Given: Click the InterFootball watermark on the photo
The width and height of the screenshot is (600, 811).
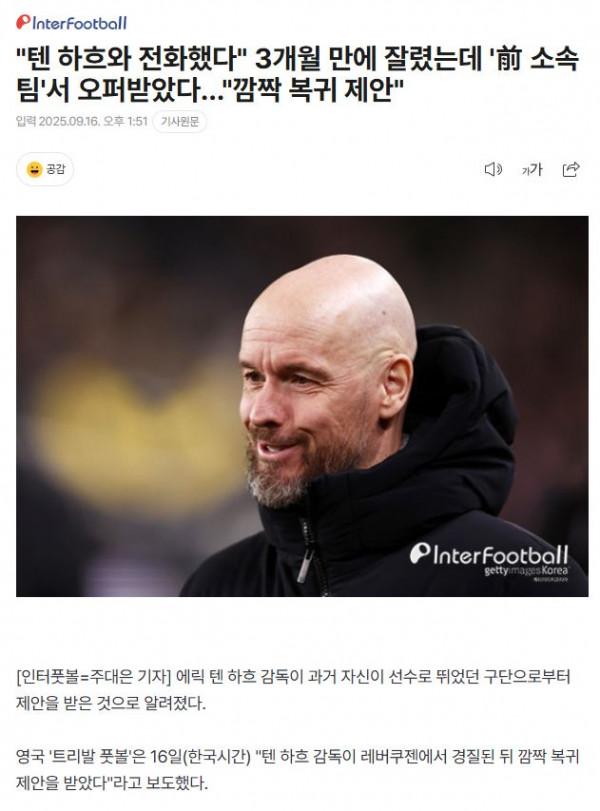Looking at the screenshot, I should point(489,554).
